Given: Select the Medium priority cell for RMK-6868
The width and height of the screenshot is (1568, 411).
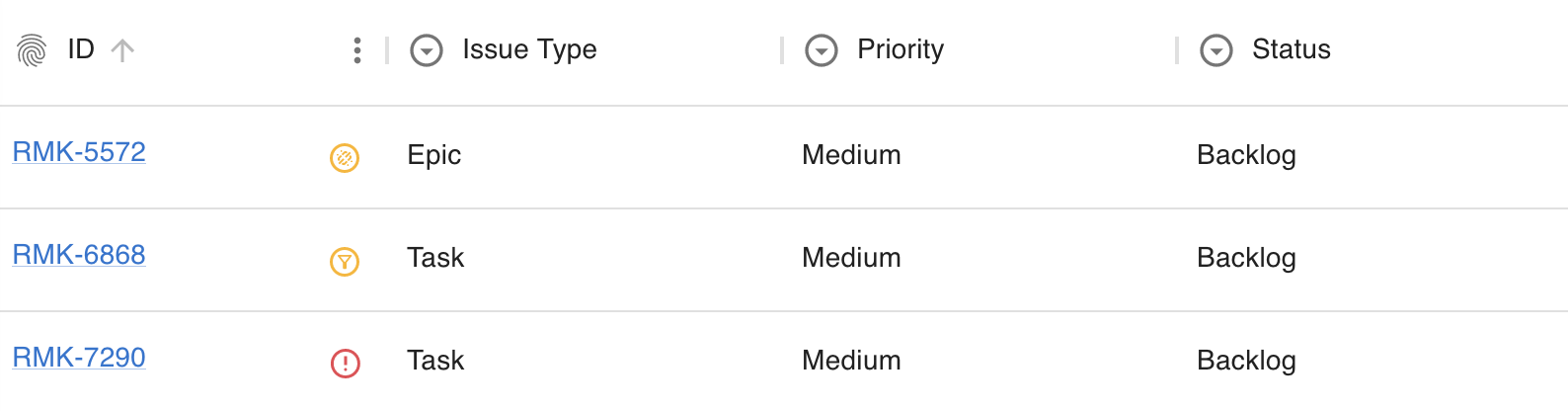Looking at the screenshot, I should point(851,258).
